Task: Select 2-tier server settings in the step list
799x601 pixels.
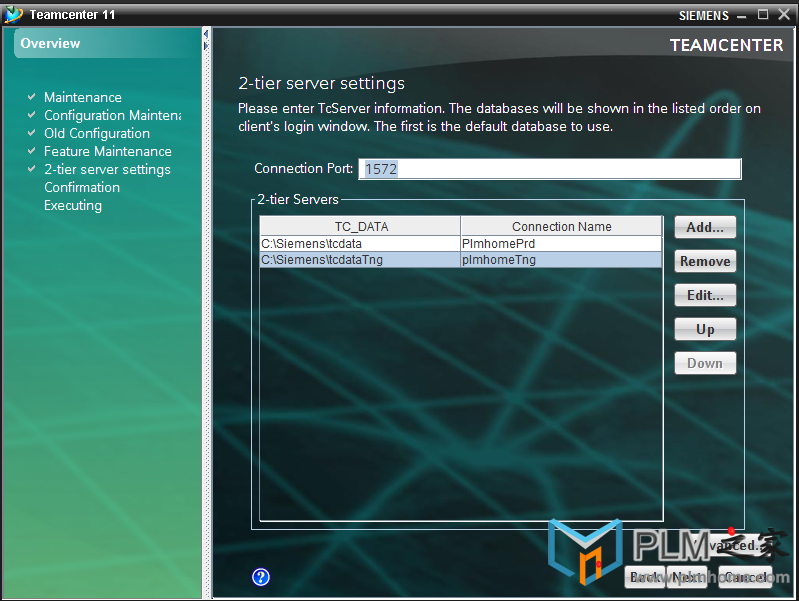Action: pyautogui.click(x=107, y=169)
